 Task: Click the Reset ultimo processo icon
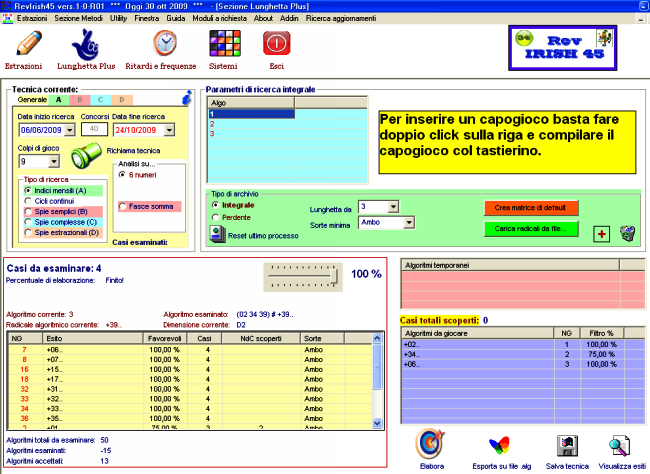[218, 234]
